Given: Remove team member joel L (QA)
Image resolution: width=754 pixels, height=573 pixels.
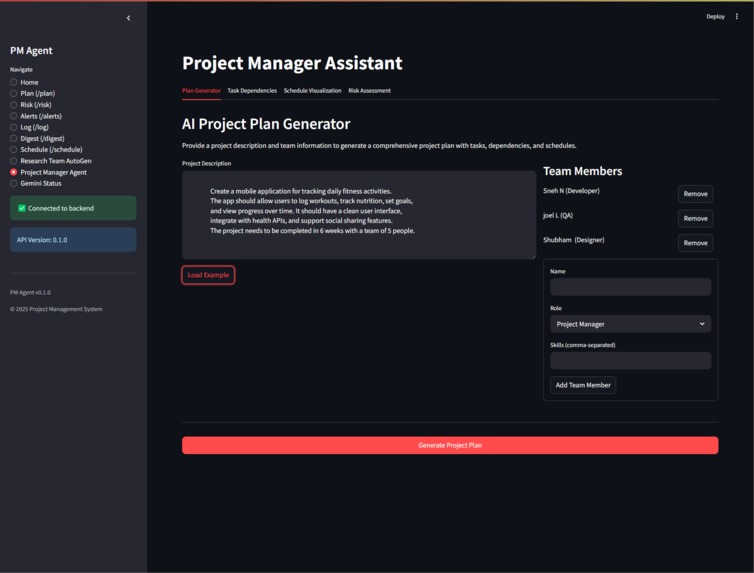Looking at the screenshot, I should pyautogui.click(x=695, y=218).
